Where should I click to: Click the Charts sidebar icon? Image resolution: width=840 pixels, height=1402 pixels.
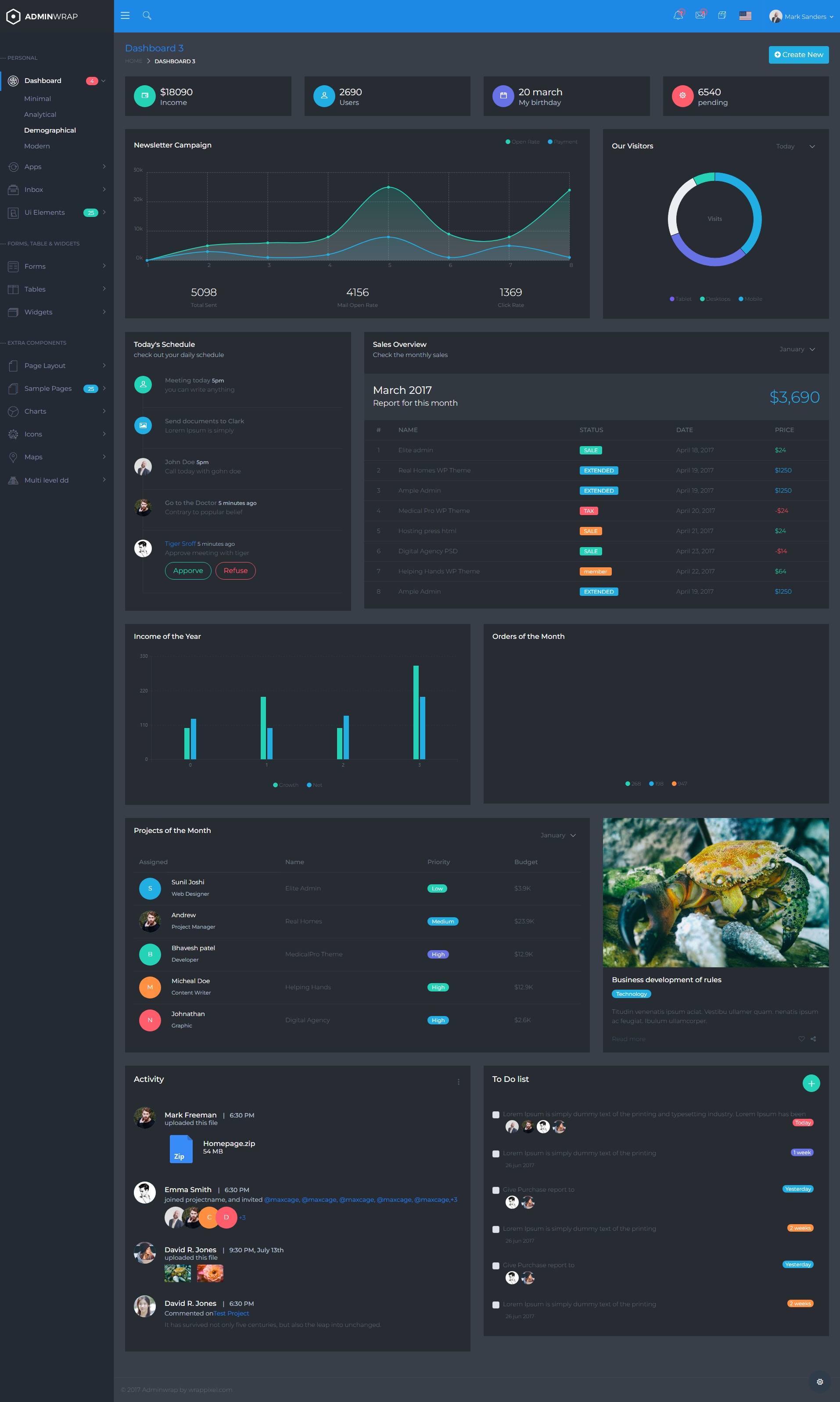(13, 412)
